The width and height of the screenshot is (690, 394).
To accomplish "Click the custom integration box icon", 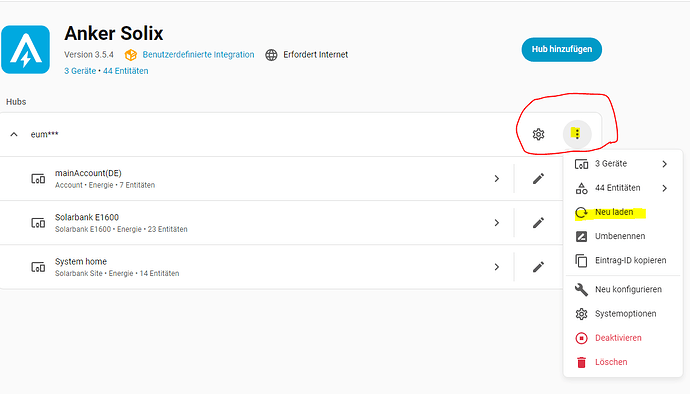I will 131,55.
